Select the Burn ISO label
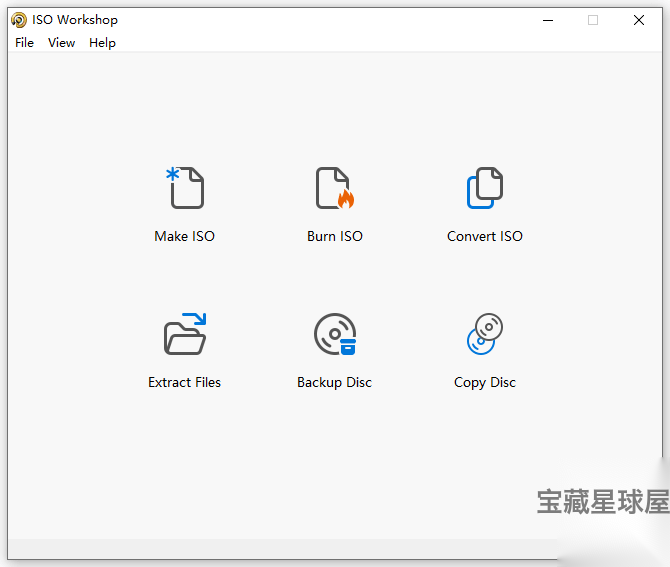 coord(335,236)
